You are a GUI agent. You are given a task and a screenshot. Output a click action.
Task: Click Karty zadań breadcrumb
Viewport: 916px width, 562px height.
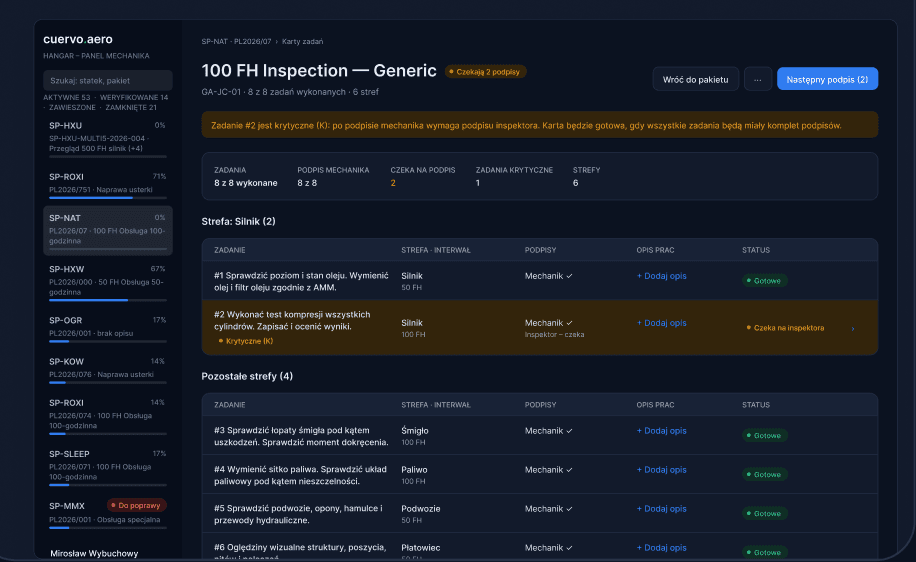click(x=303, y=41)
